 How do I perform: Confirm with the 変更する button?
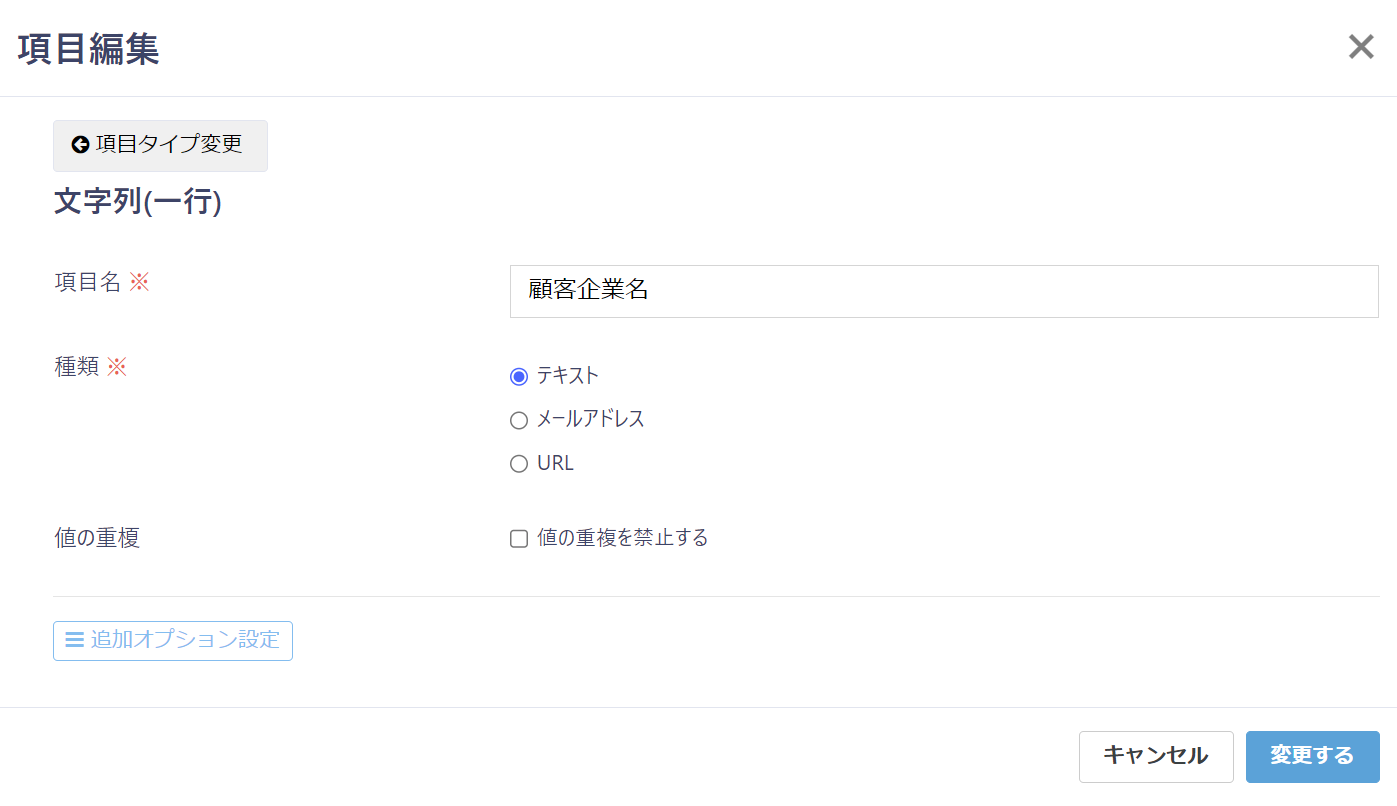[x=1312, y=756]
